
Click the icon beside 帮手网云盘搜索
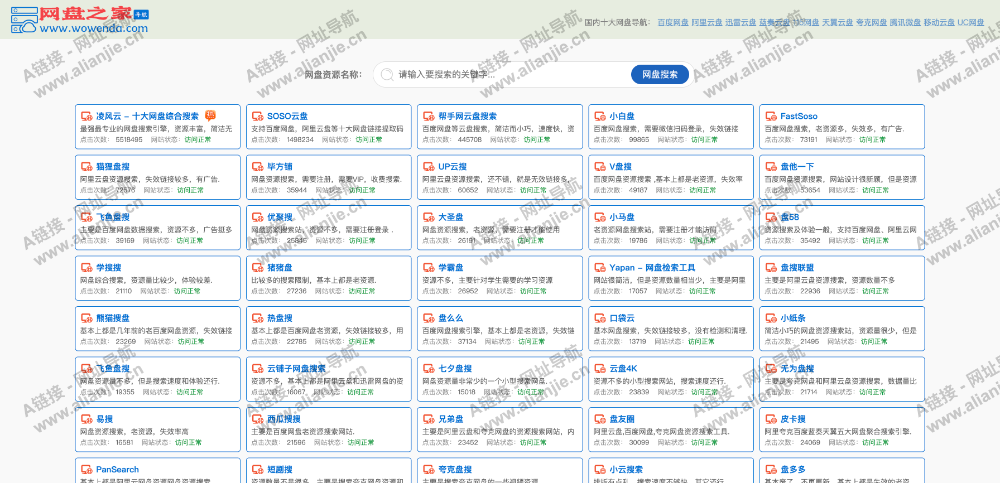click(429, 116)
